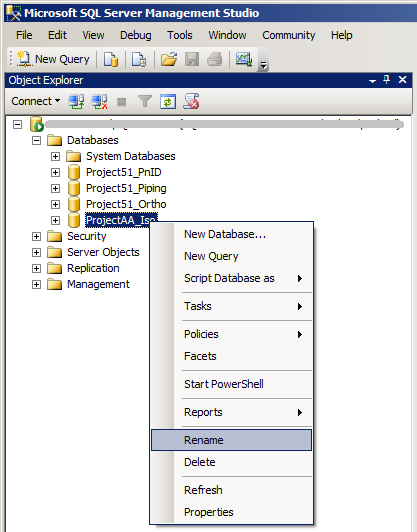The height and width of the screenshot is (532, 417).
Task: Choose Rename from context menu
Action: [231, 440]
